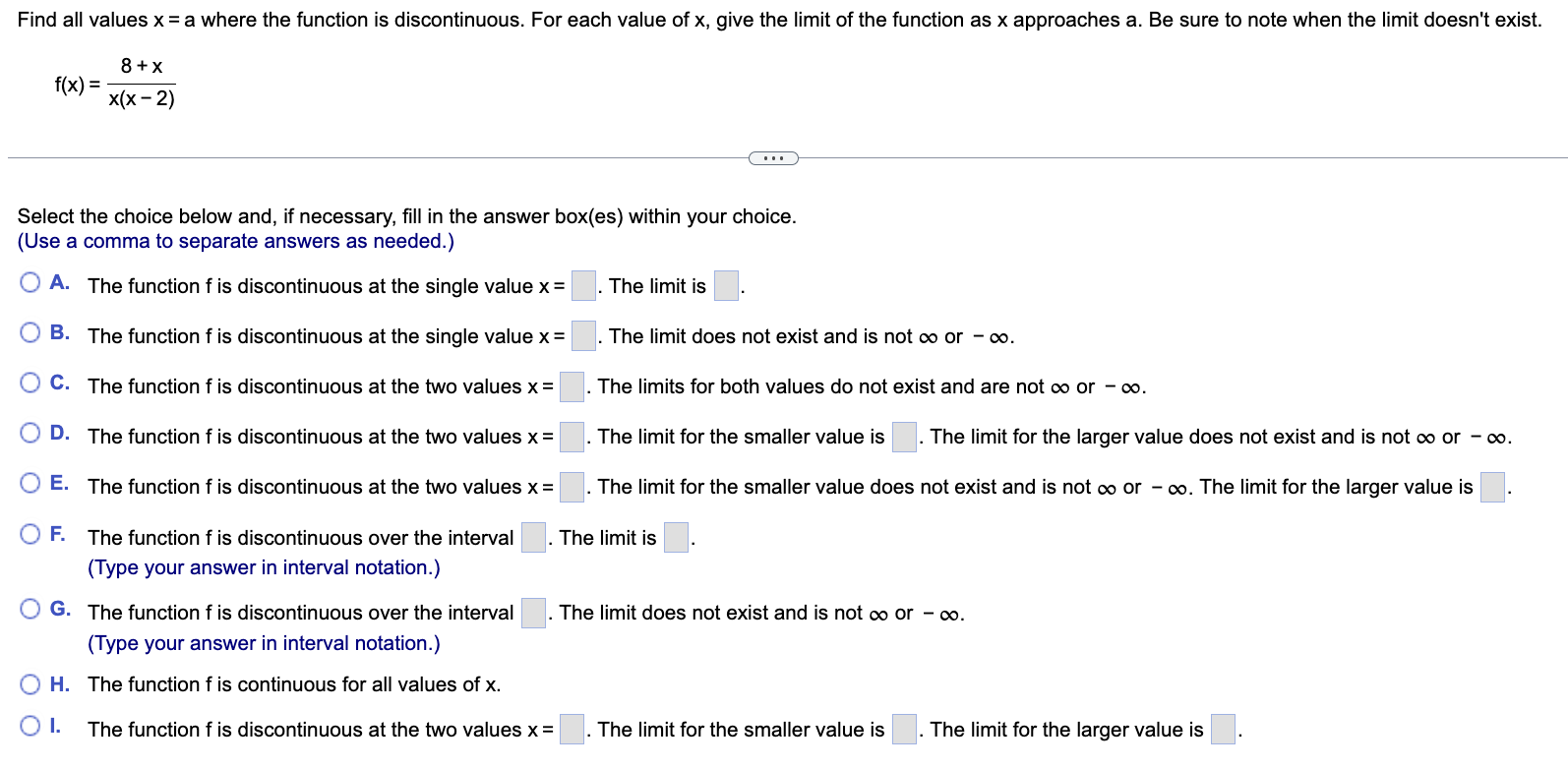Click the interval box in choice G

532,611
